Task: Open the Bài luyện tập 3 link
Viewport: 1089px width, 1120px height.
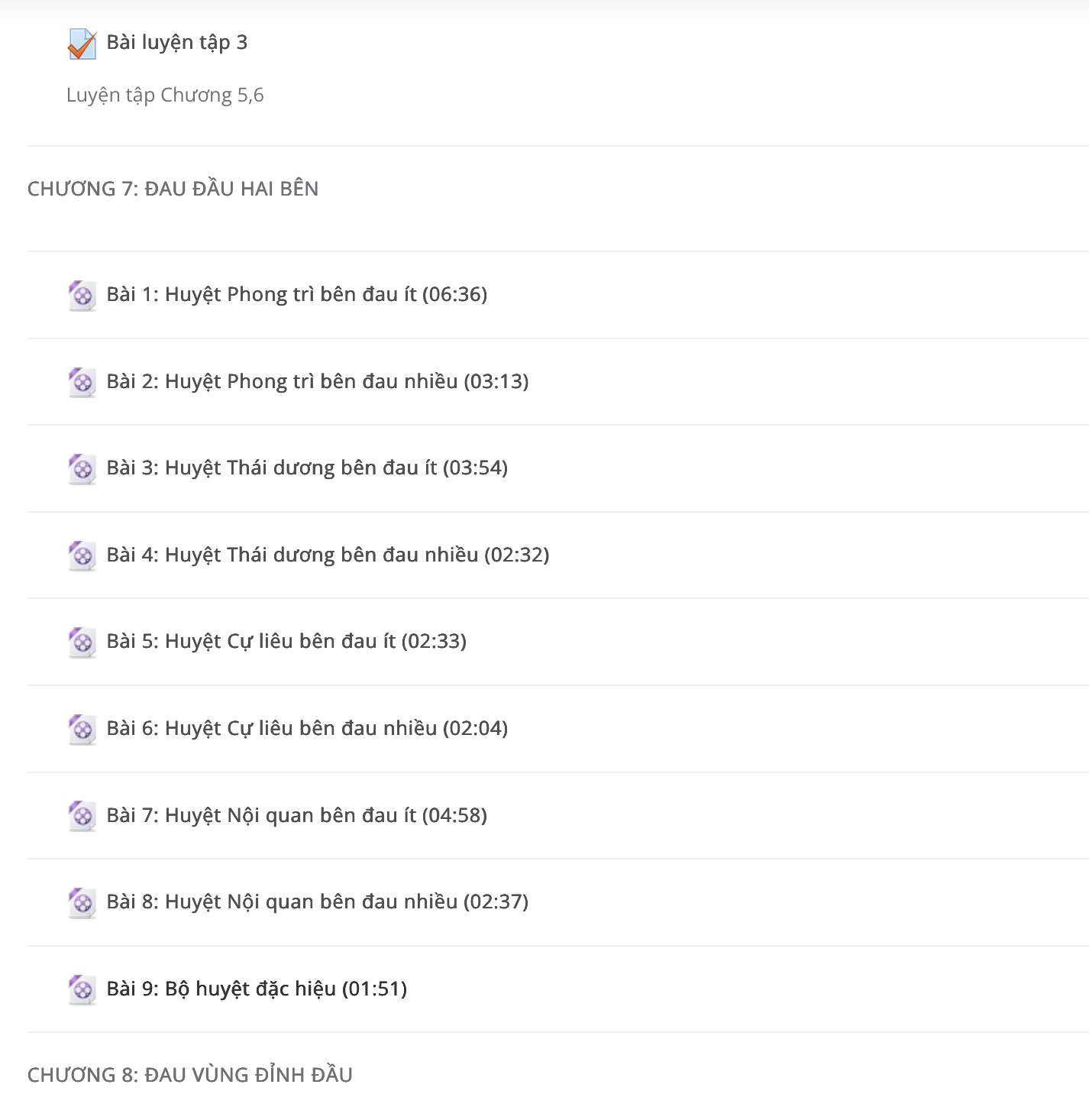Action: pyautogui.click(x=177, y=43)
